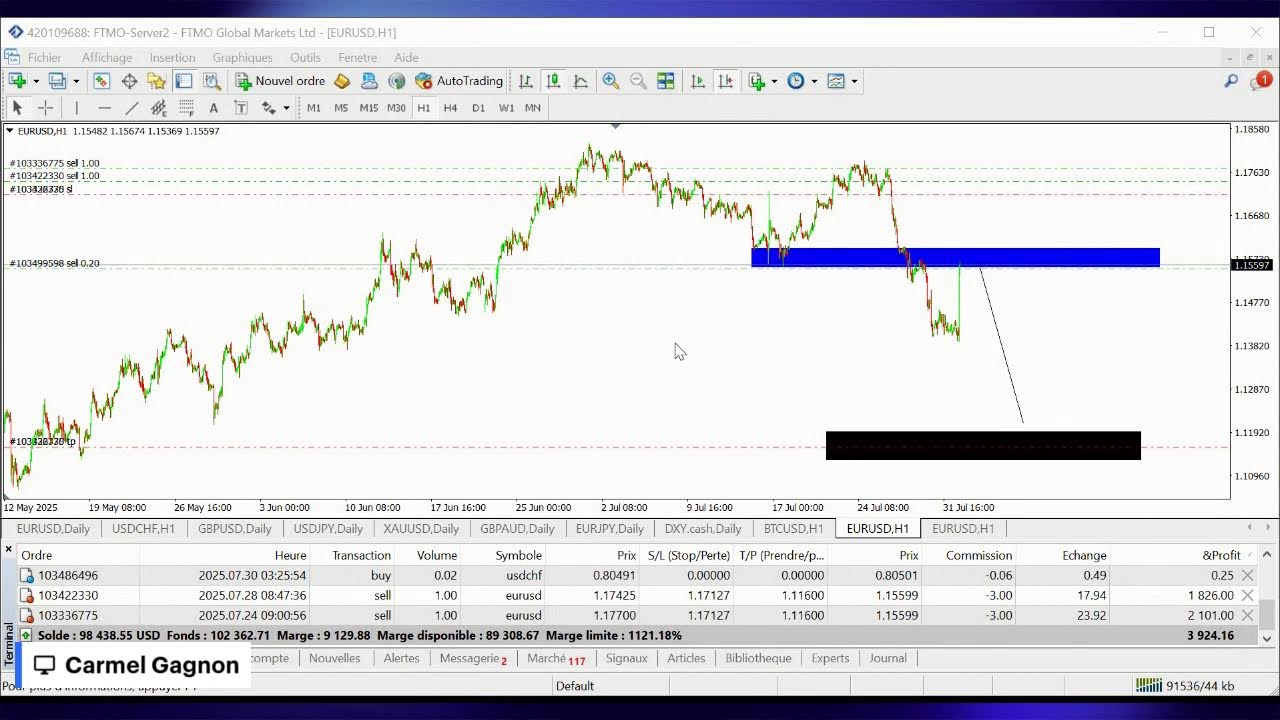Open the Strategy Tester icon
Screen dimensions: 1280x720
[x=211, y=81]
